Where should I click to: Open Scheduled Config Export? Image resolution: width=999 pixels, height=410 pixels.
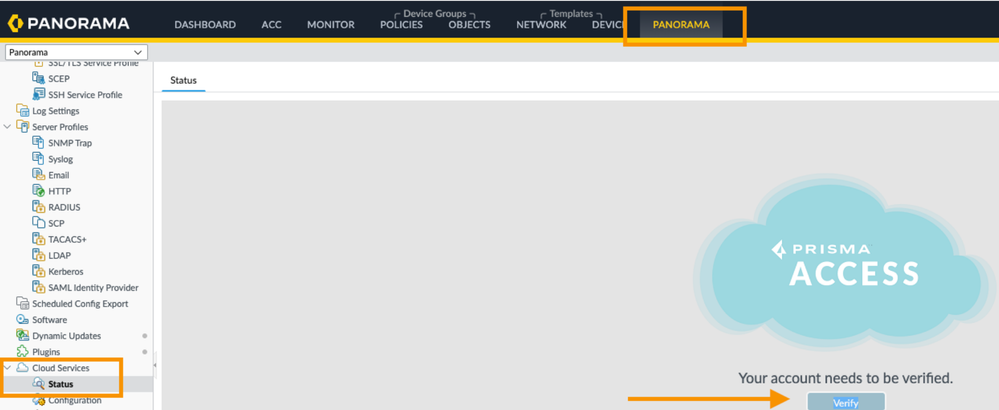[x=80, y=304]
